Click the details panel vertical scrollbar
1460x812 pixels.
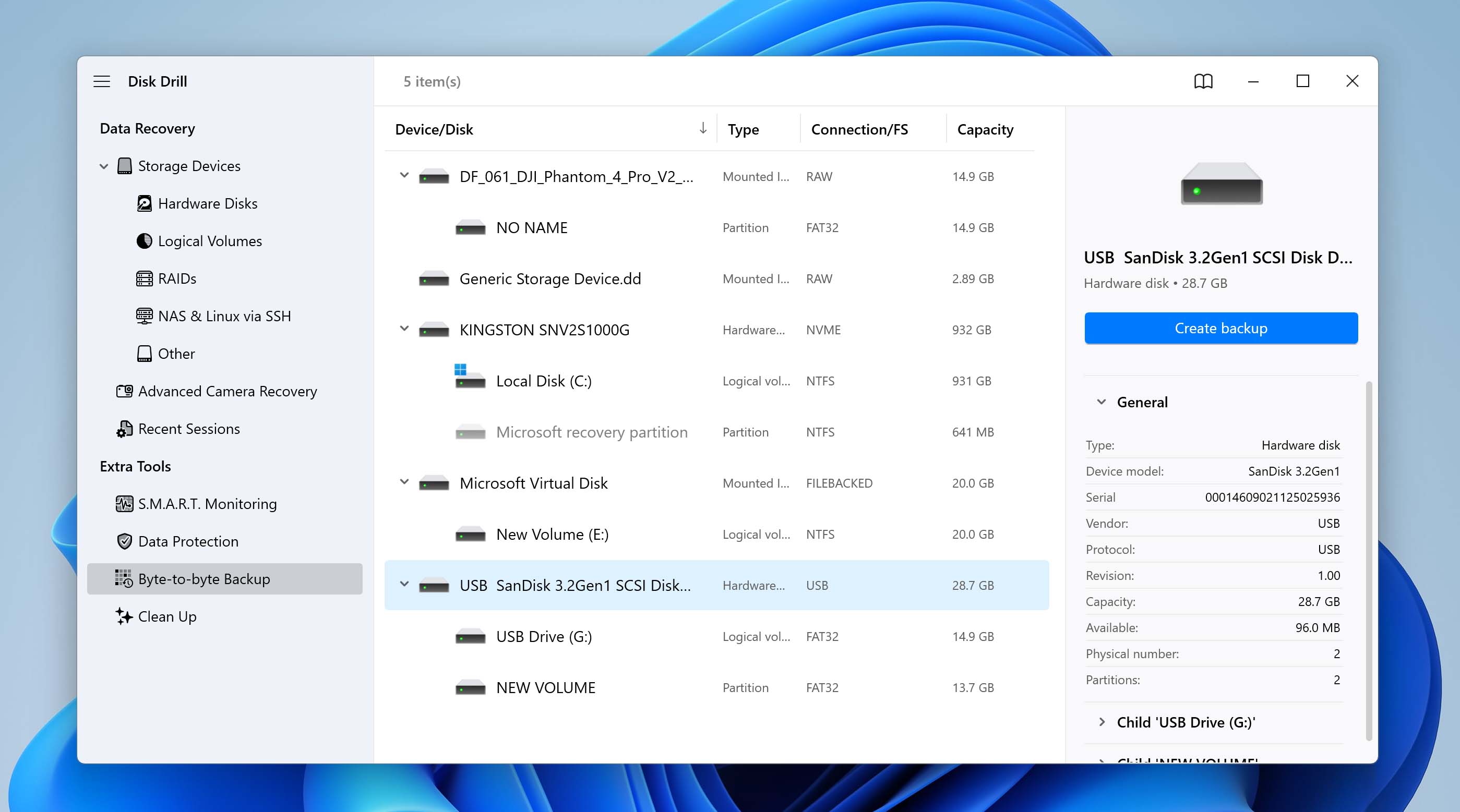point(1369,561)
